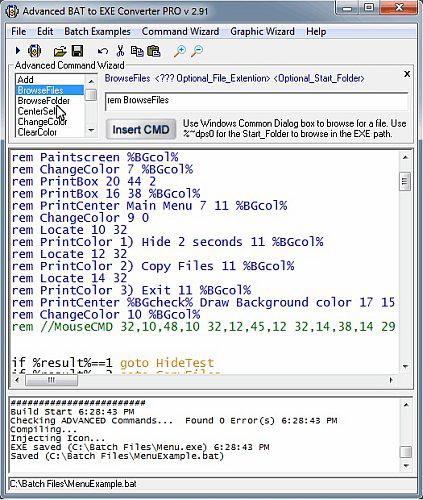Click the Copy icon in the toolbar
This screenshot has width=423, height=500.
[137, 51]
